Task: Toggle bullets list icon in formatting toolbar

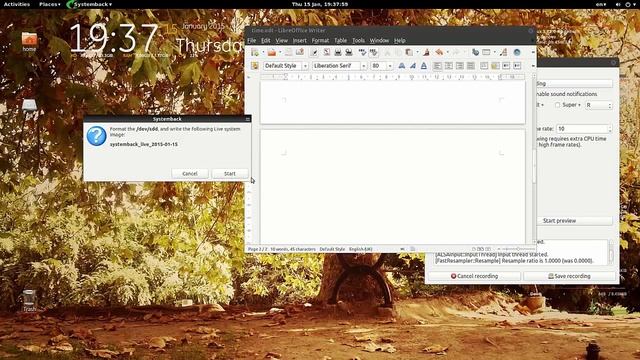Action: tap(495, 66)
